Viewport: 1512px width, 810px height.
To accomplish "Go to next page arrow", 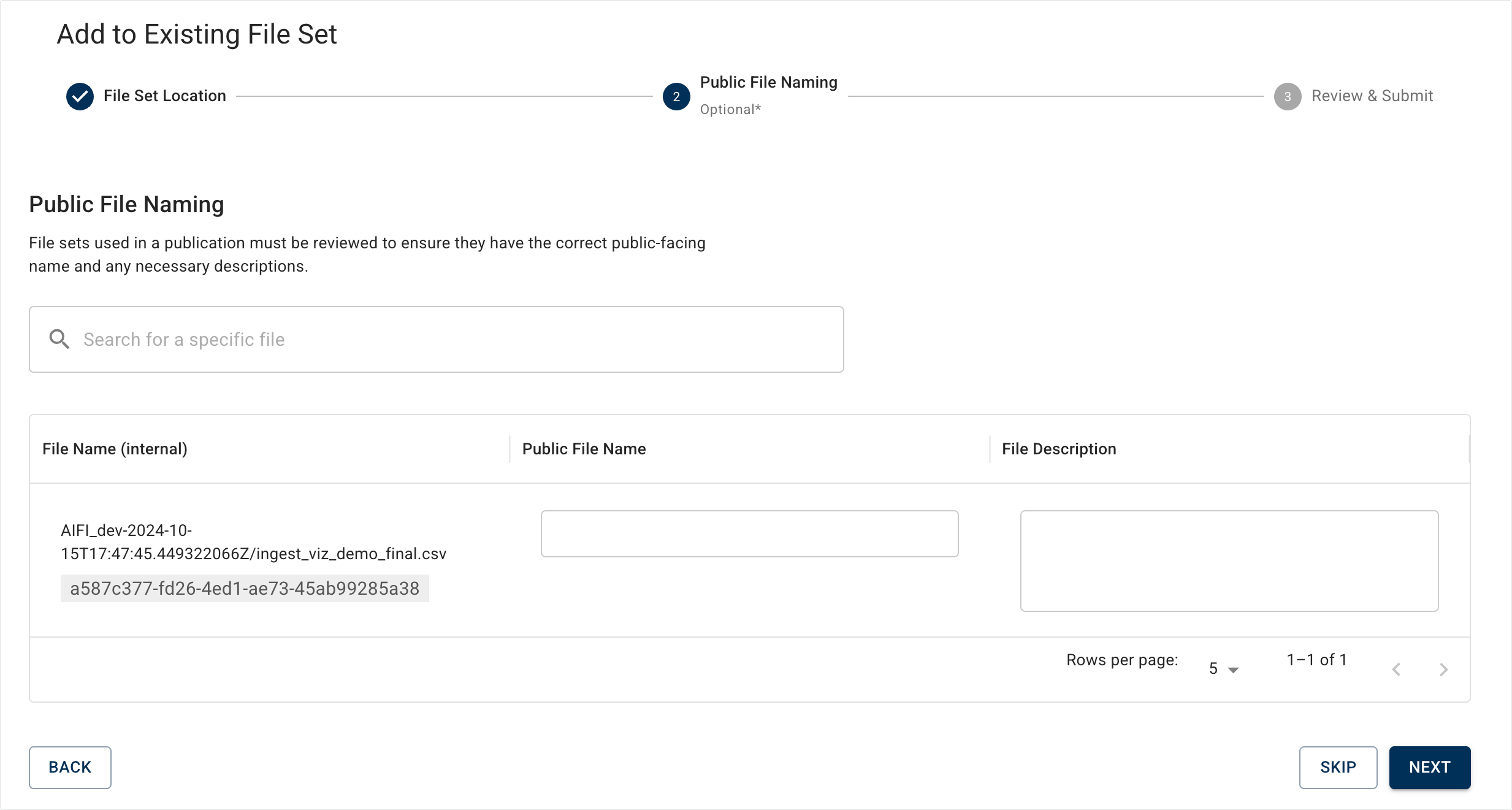I will [x=1443, y=669].
